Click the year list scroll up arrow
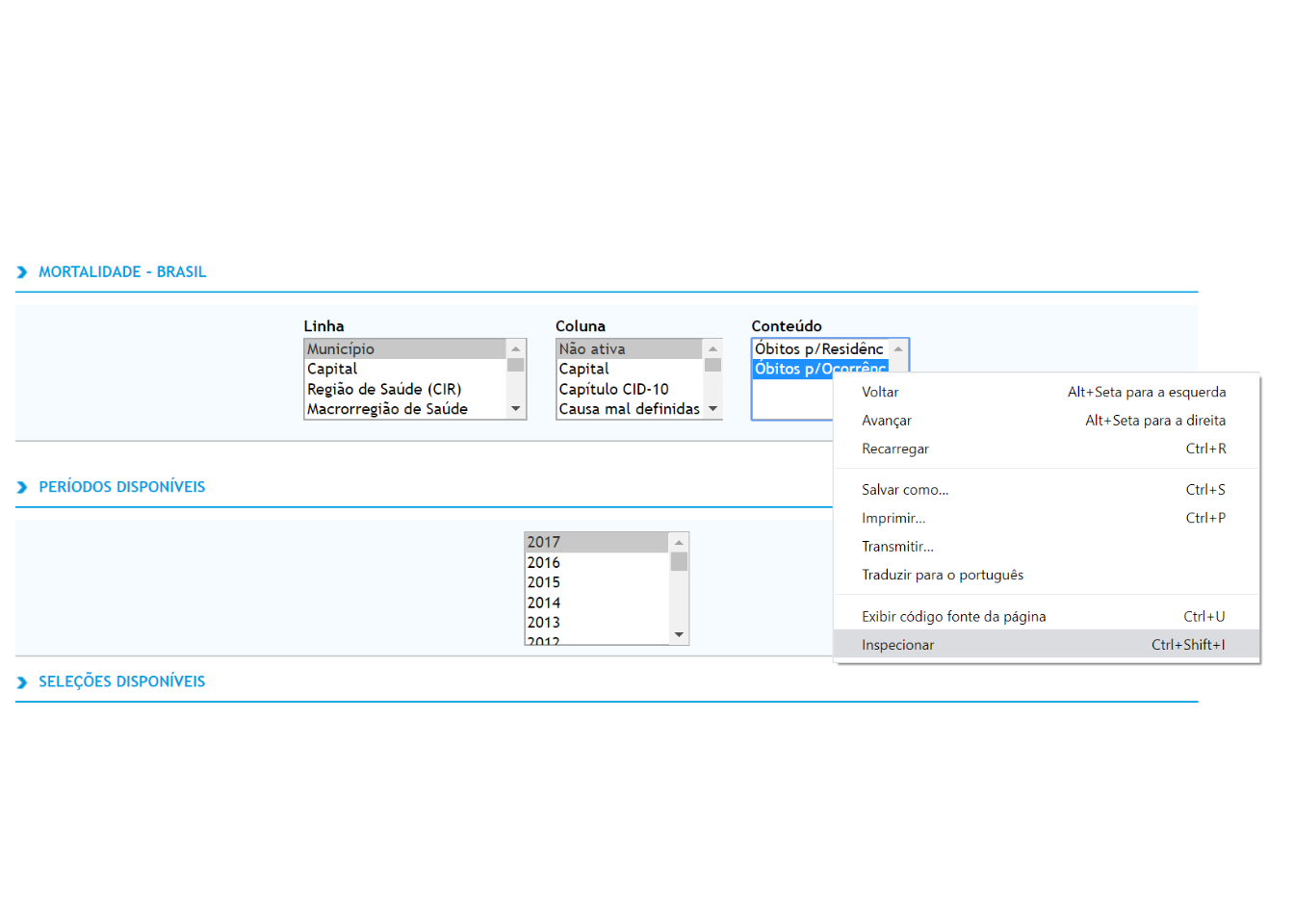Screen dimensions: 1294x924 pyautogui.click(x=679, y=543)
